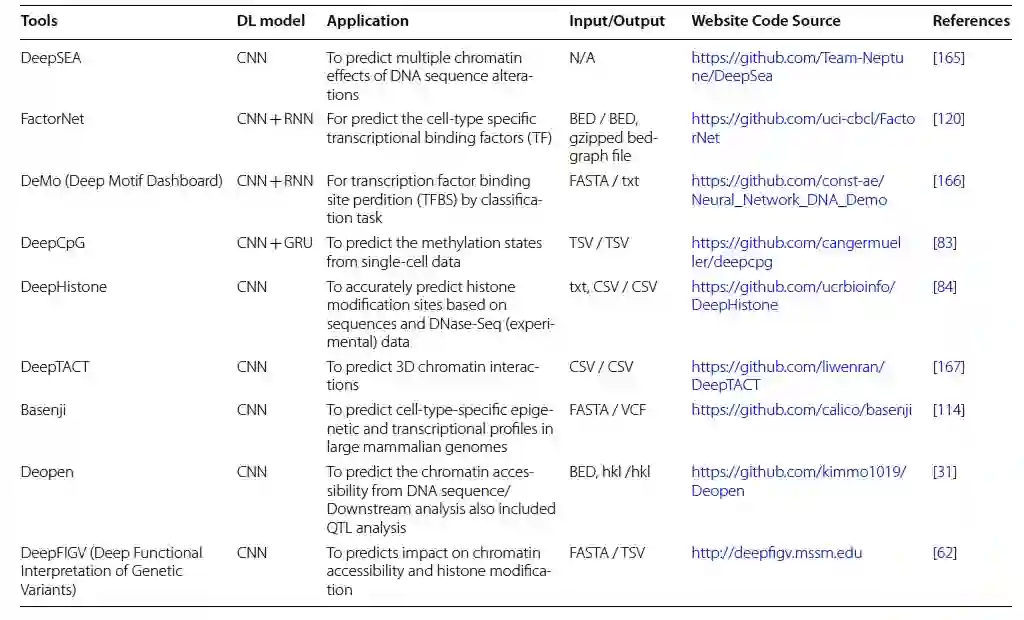The width and height of the screenshot is (1024, 620).
Task: Open reference [31] for Deopen
Action: click(944, 472)
